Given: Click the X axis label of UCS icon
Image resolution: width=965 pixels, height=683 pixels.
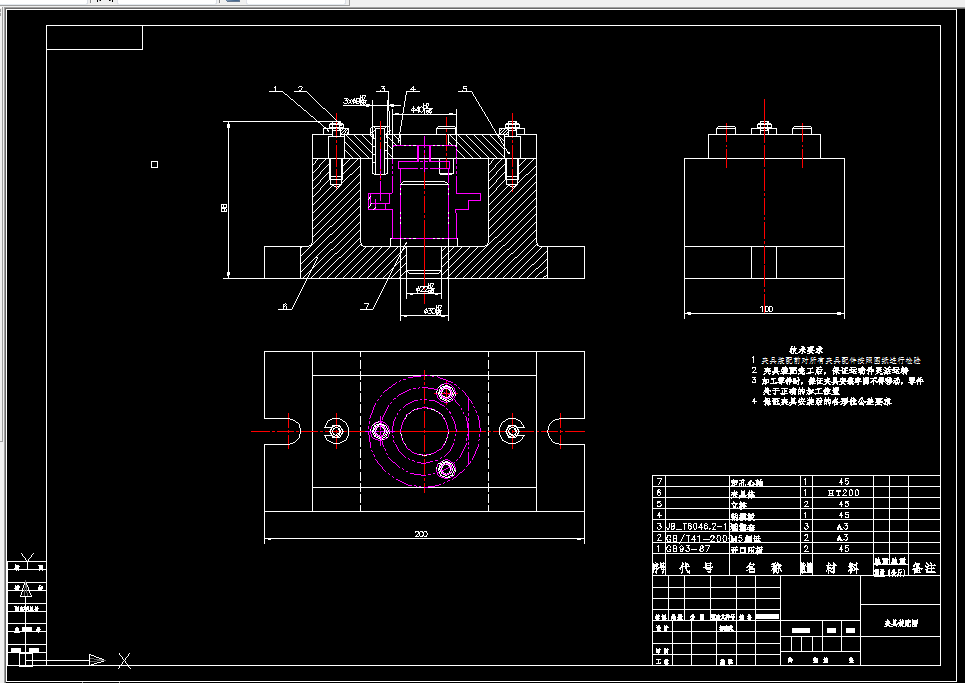Looking at the screenshot, I should (124, 661).
